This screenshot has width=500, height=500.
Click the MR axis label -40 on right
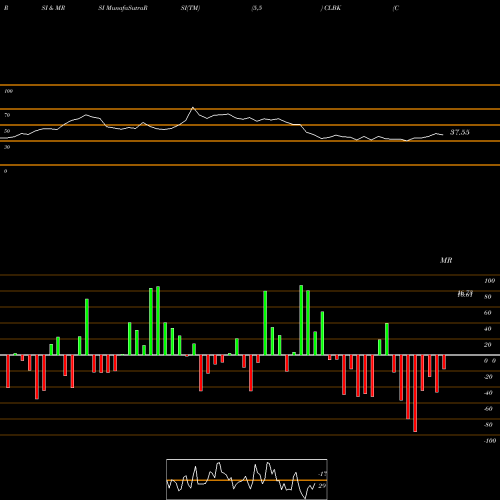[x=488, y=393]
